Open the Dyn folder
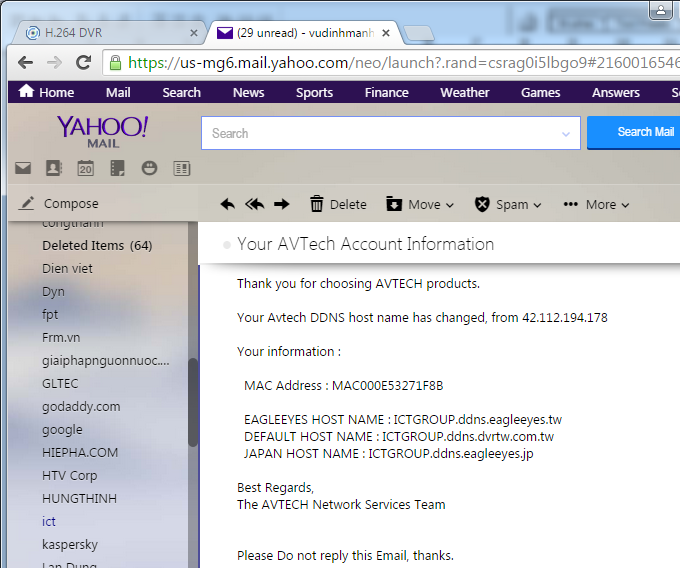This screenshot has width=680, height=568. [x=53, y=291]
